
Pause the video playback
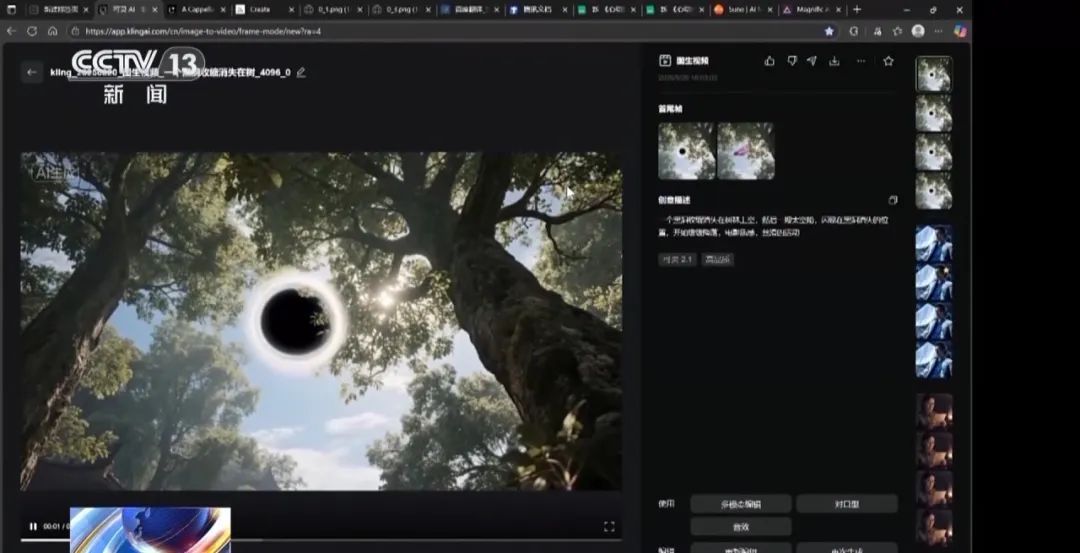[x=33, y=526]
